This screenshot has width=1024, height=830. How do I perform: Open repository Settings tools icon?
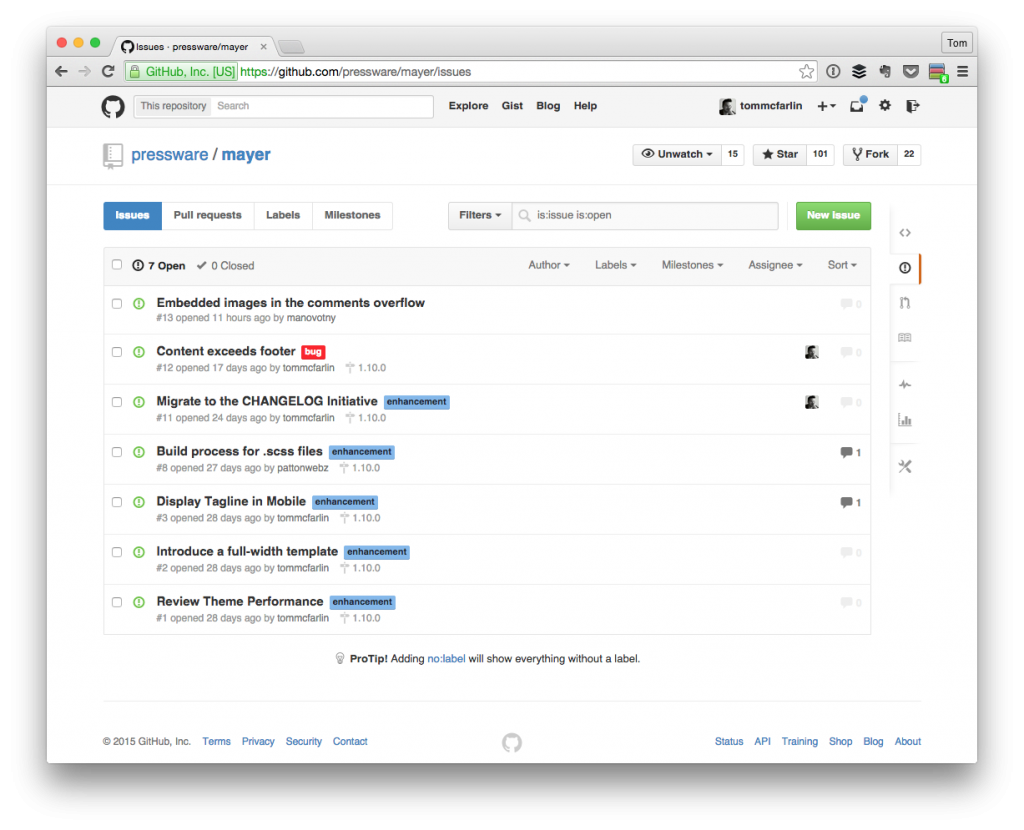[x=904, y=466]
